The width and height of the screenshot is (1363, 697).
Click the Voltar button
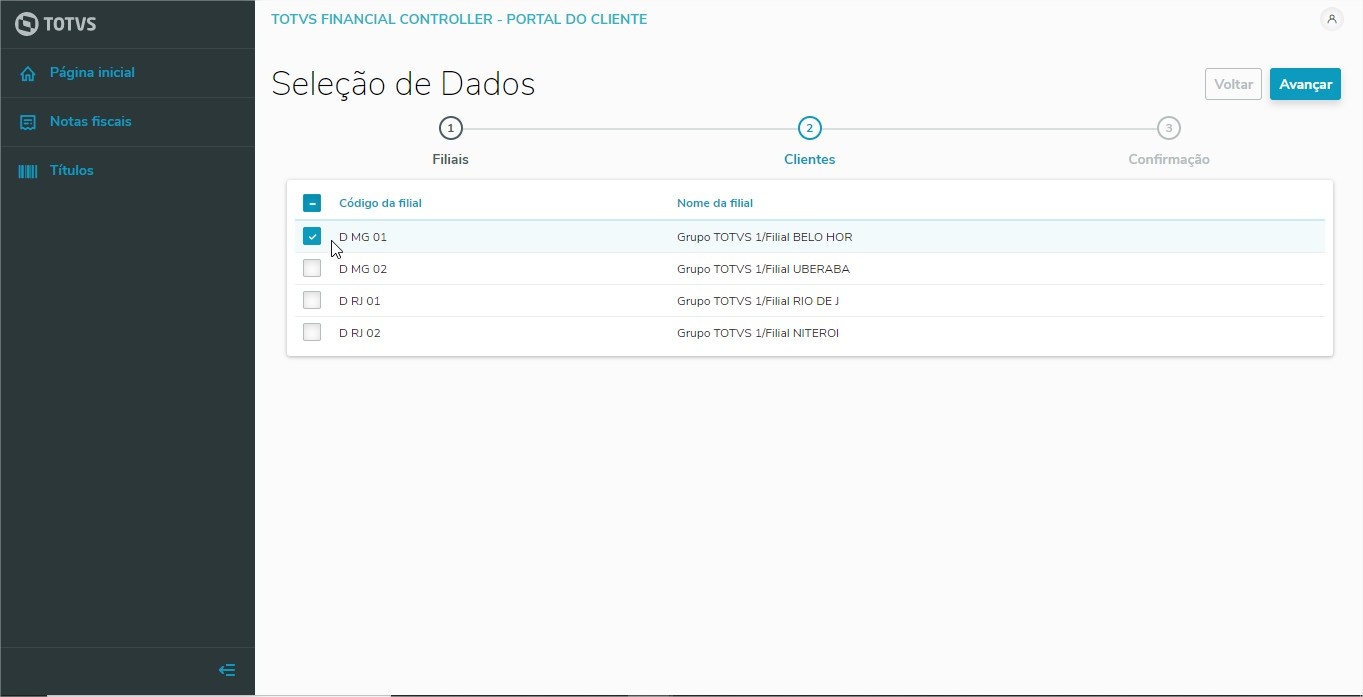point(1233,84)
